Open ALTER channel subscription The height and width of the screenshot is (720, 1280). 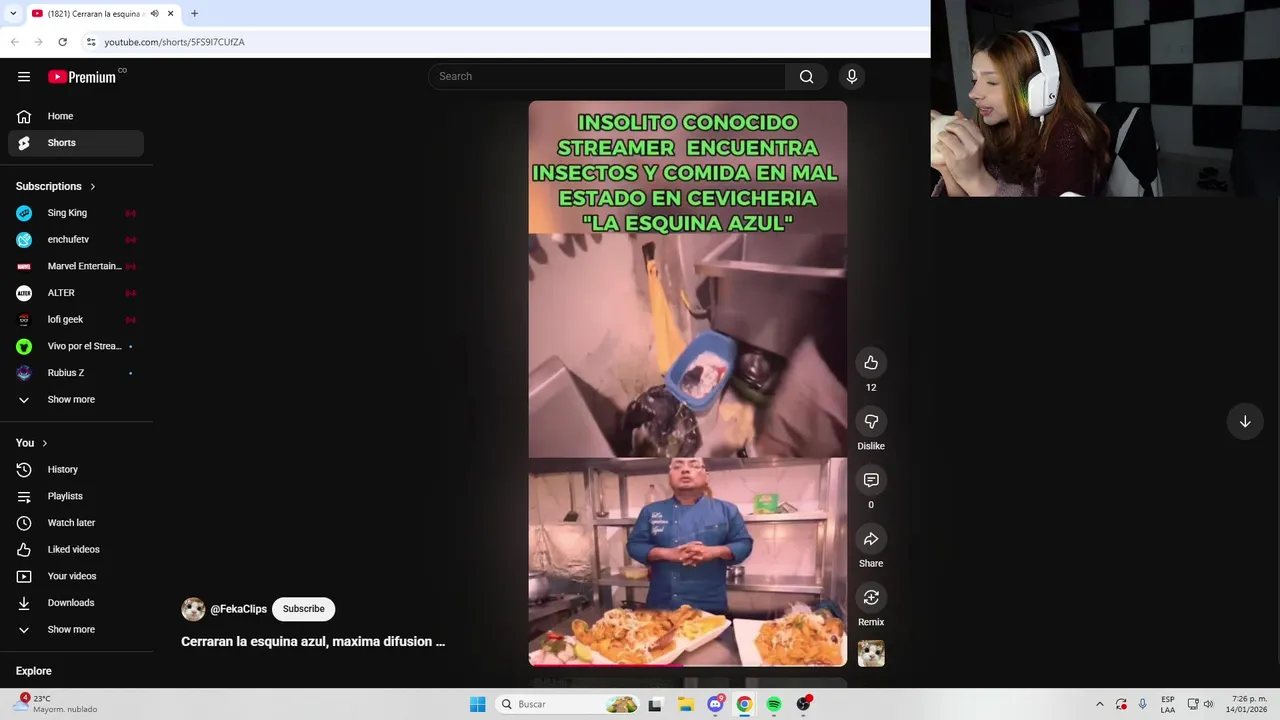(76, 293)
